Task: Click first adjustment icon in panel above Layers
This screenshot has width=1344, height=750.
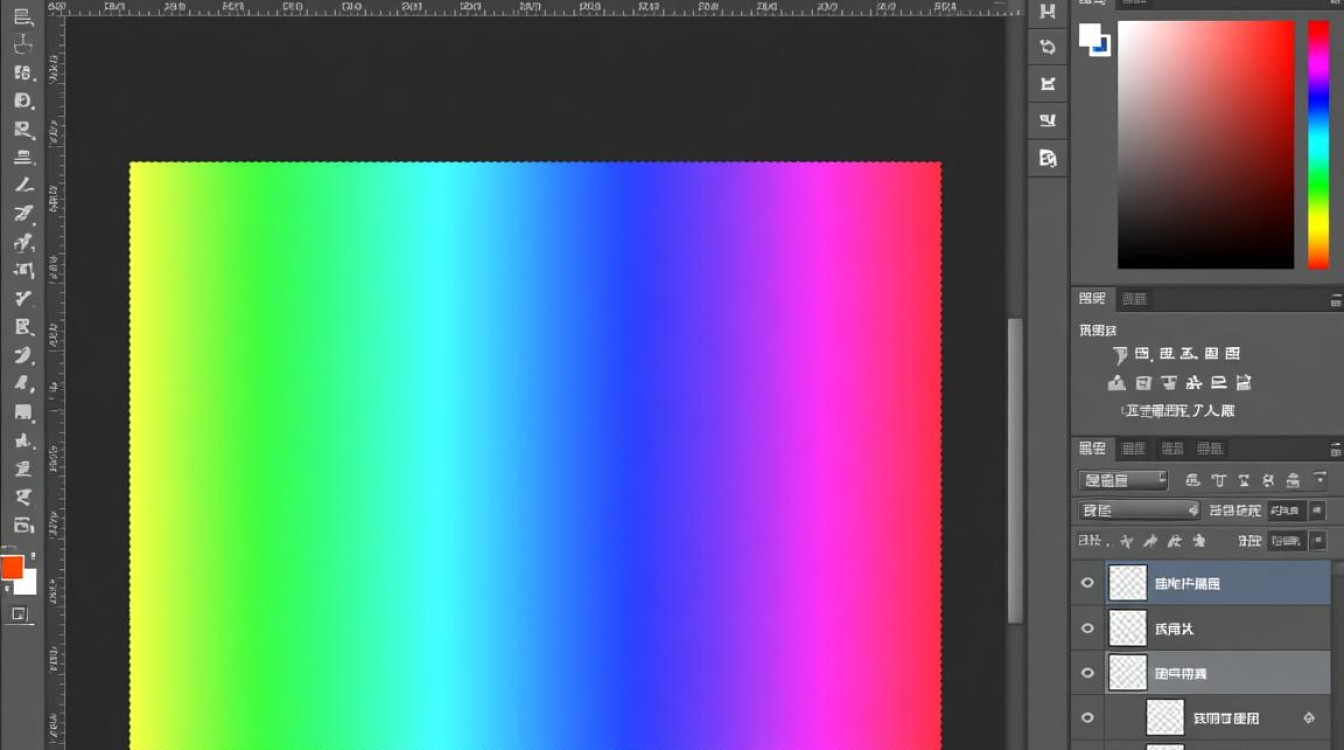Action: click(1119, 354)
